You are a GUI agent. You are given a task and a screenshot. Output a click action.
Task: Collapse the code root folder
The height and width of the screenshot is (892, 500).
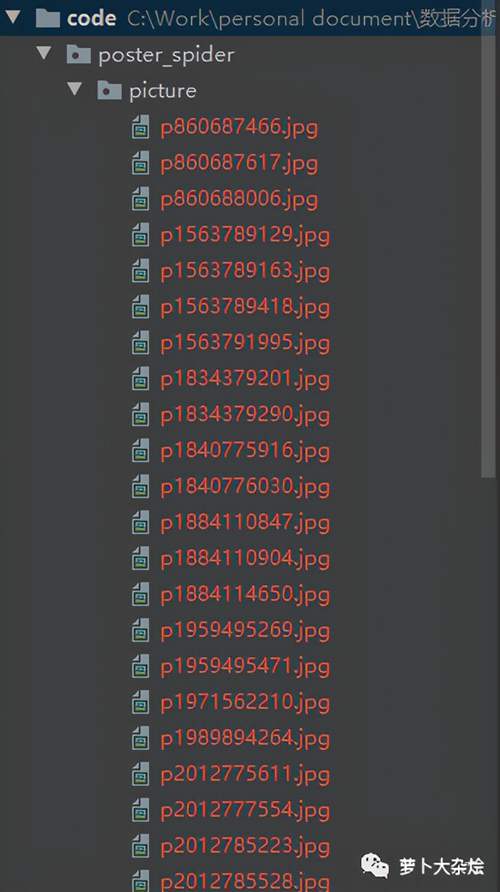click(x=13, y=17)
